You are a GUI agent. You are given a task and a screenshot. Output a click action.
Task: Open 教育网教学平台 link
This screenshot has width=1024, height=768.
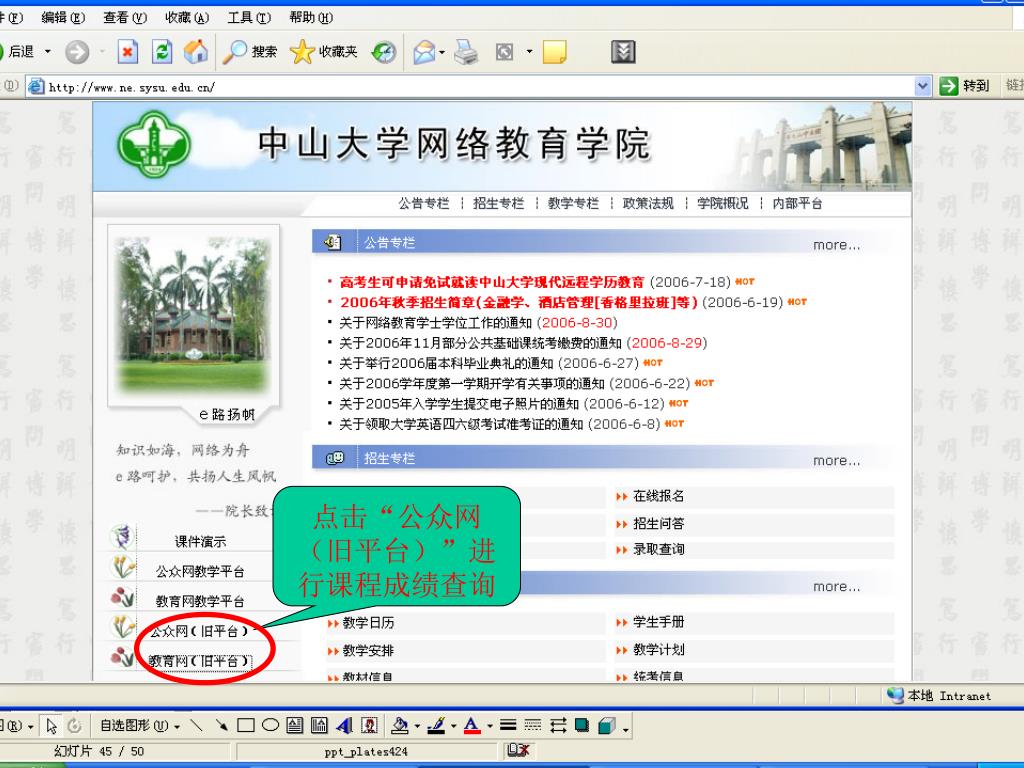[200, 601]
